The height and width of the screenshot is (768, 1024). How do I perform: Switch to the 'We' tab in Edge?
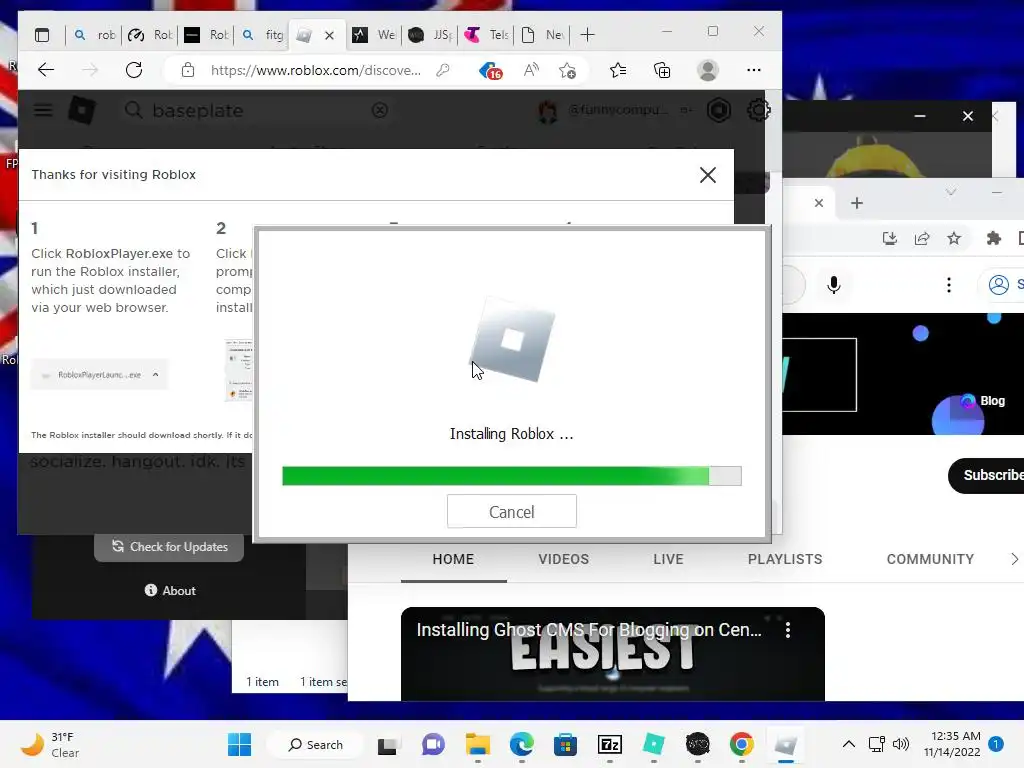point(374,35)
